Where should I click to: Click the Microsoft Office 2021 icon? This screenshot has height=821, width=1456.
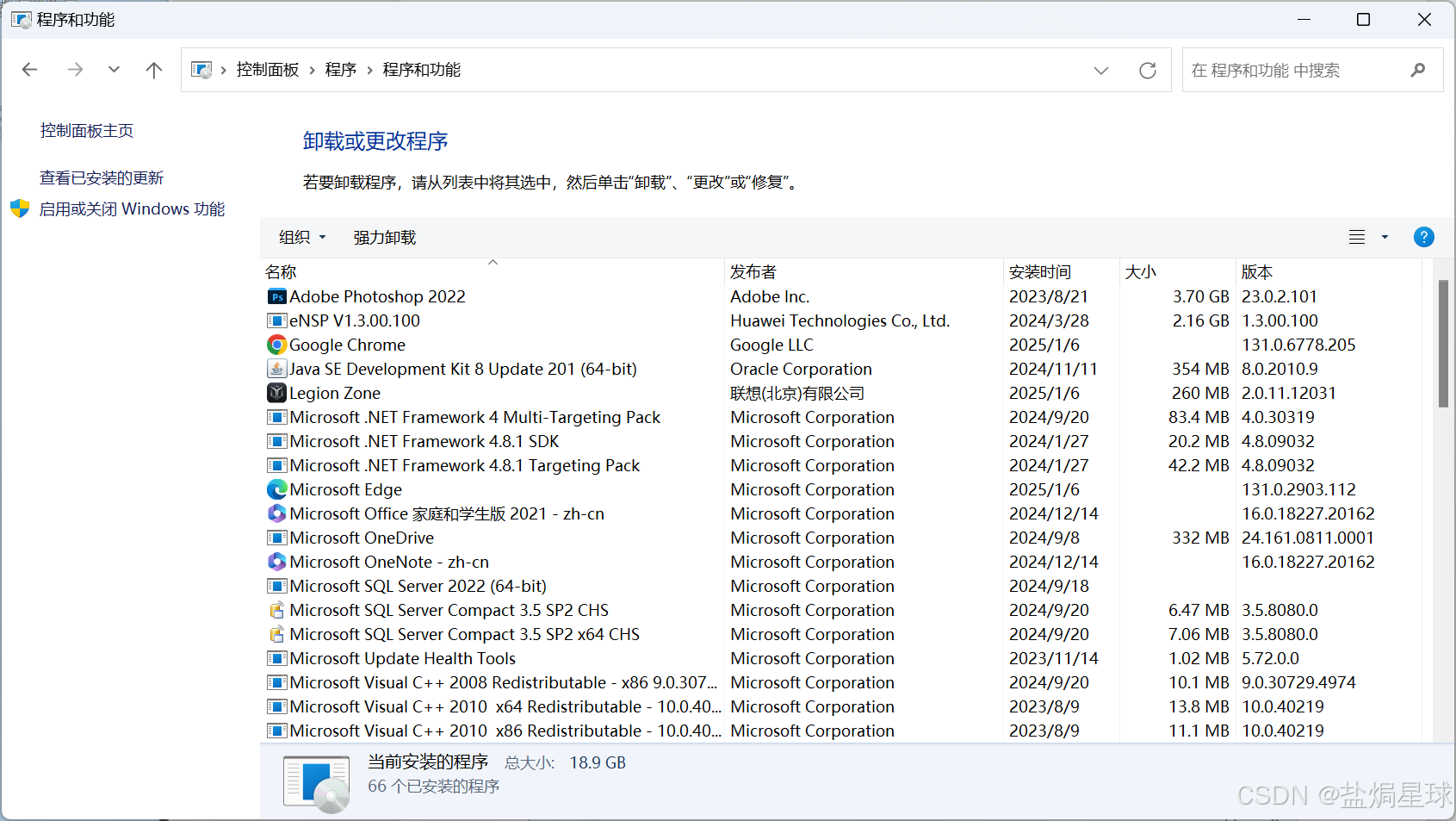pyautogui.click(x=276, y=514)
